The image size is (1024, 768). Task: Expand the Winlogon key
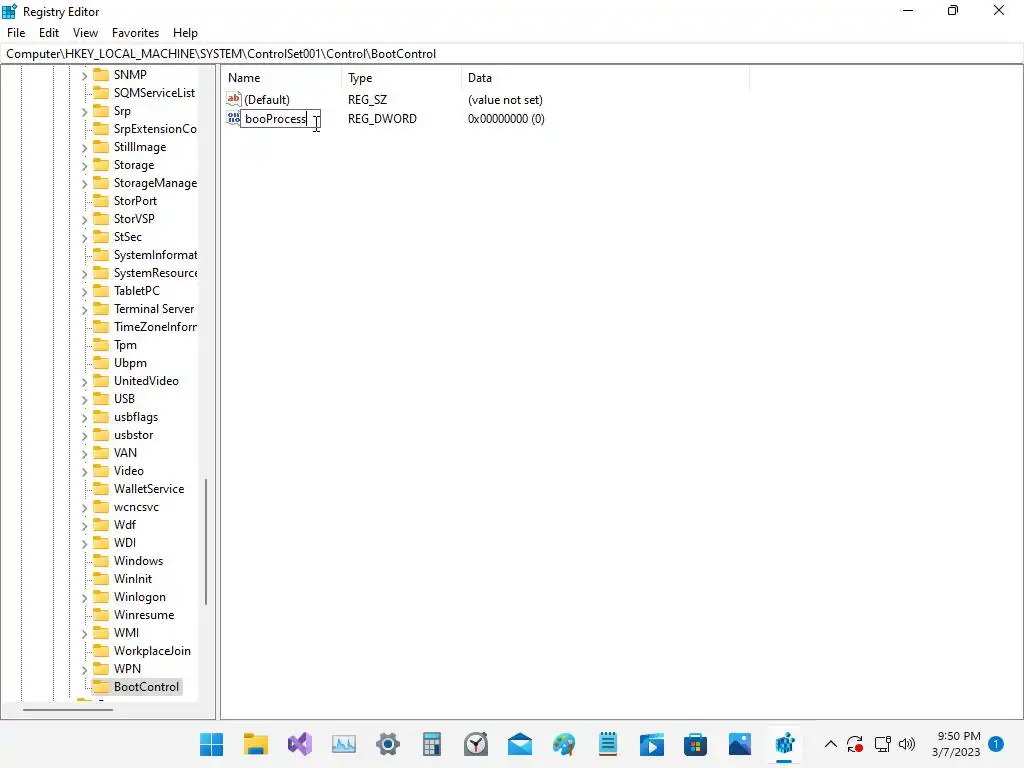point(84,598)
